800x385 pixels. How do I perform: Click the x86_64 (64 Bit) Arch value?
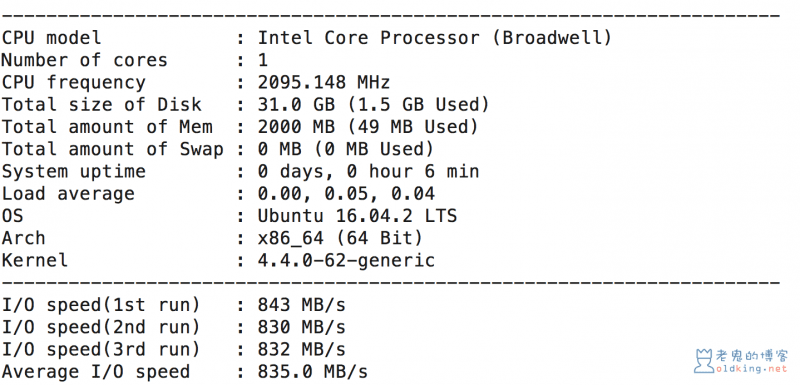(x=340, y=238)
